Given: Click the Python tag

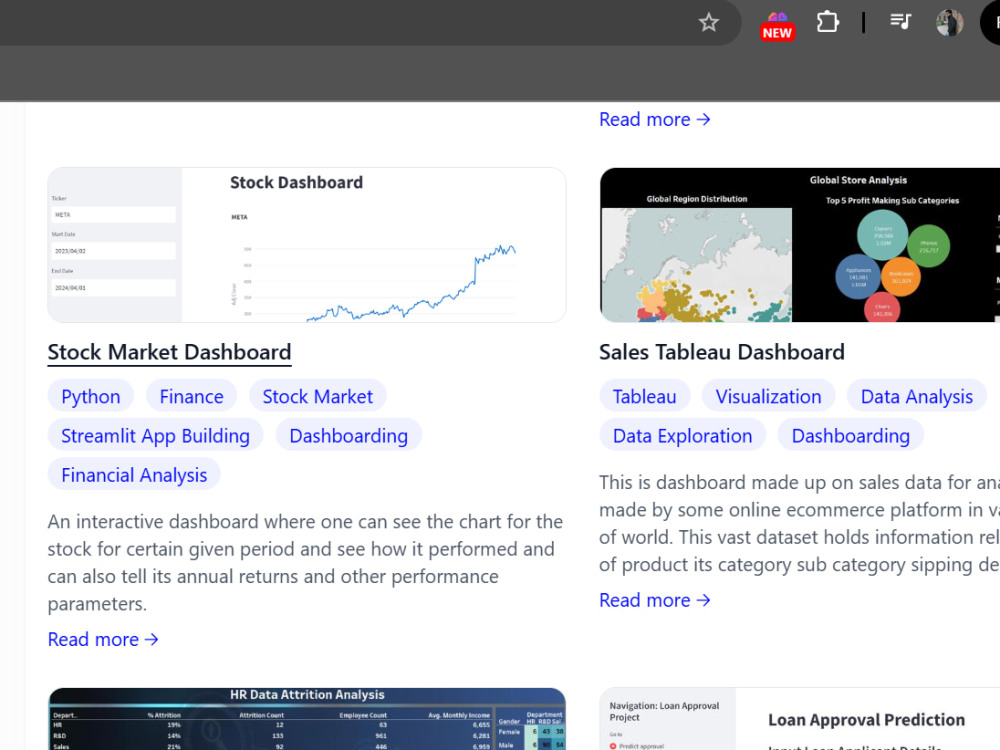Looking at the screenshot, I should click(x=91, y=396).
